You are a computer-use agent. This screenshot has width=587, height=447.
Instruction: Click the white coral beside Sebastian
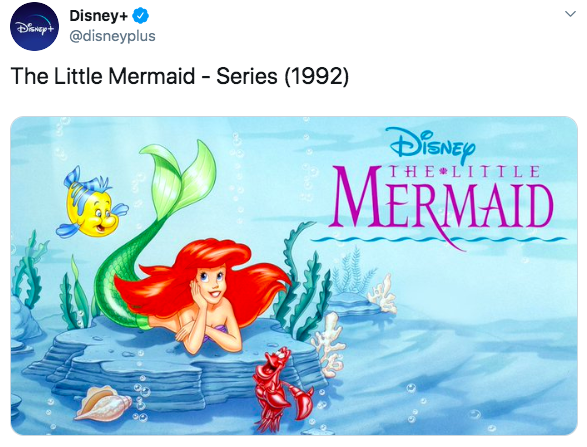pos(329,345)
